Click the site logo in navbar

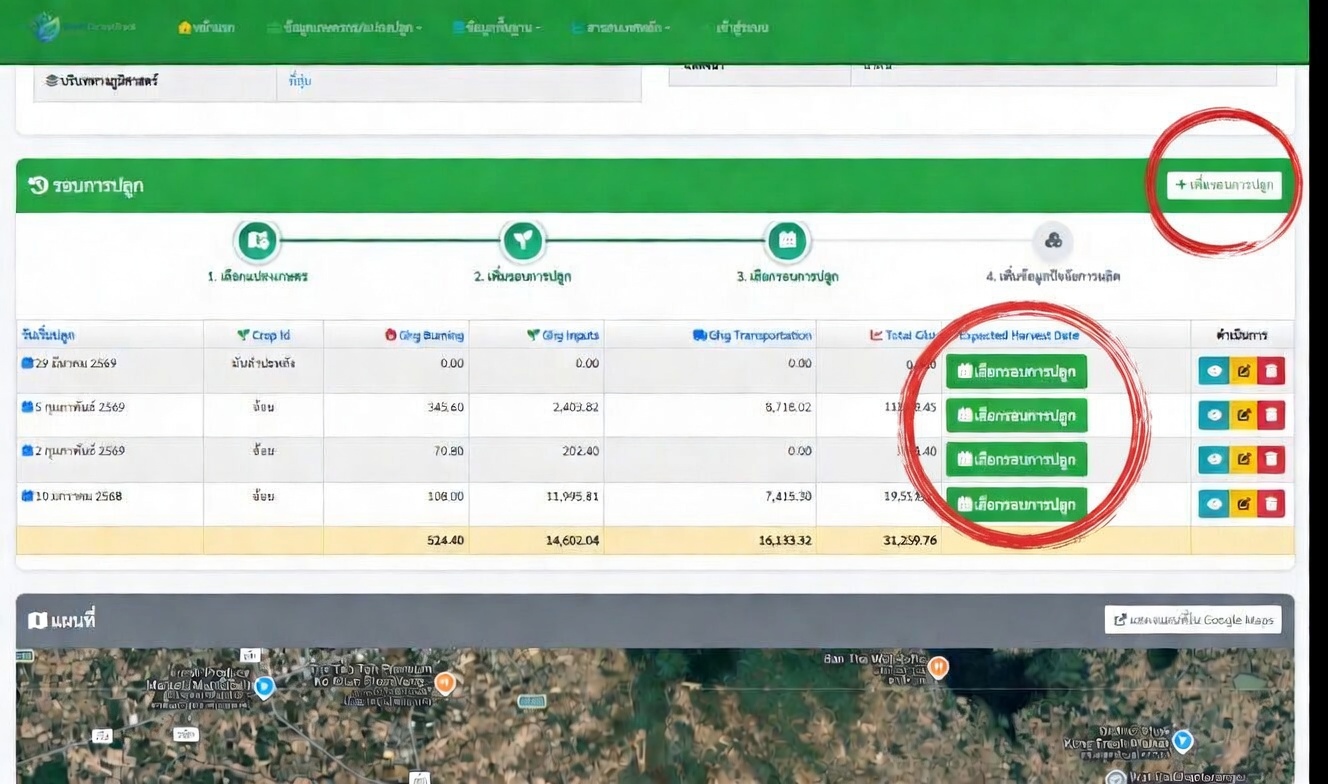click(82, 27)
